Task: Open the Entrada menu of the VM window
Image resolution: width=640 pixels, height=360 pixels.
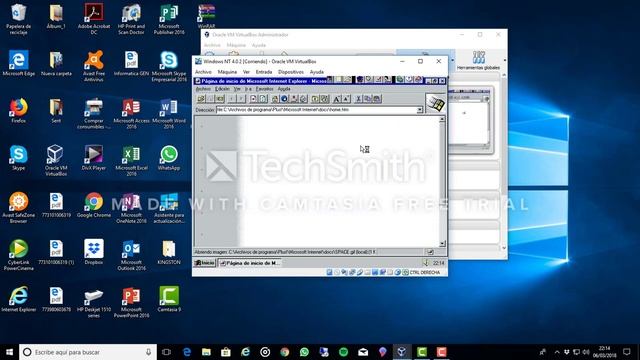Action: [264, 72]
